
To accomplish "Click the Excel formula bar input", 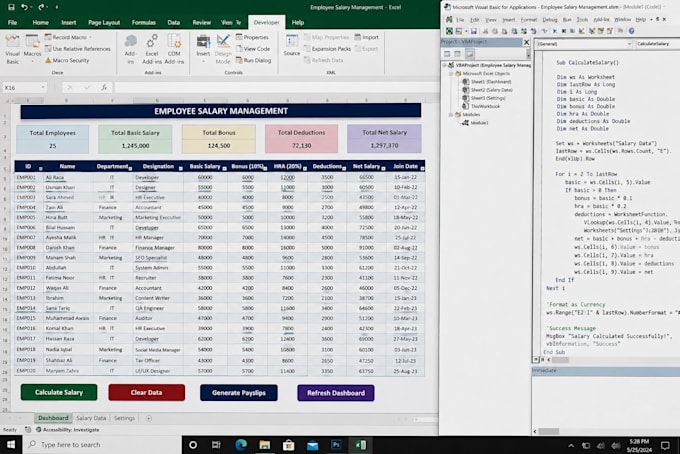I will pos(276,87).
